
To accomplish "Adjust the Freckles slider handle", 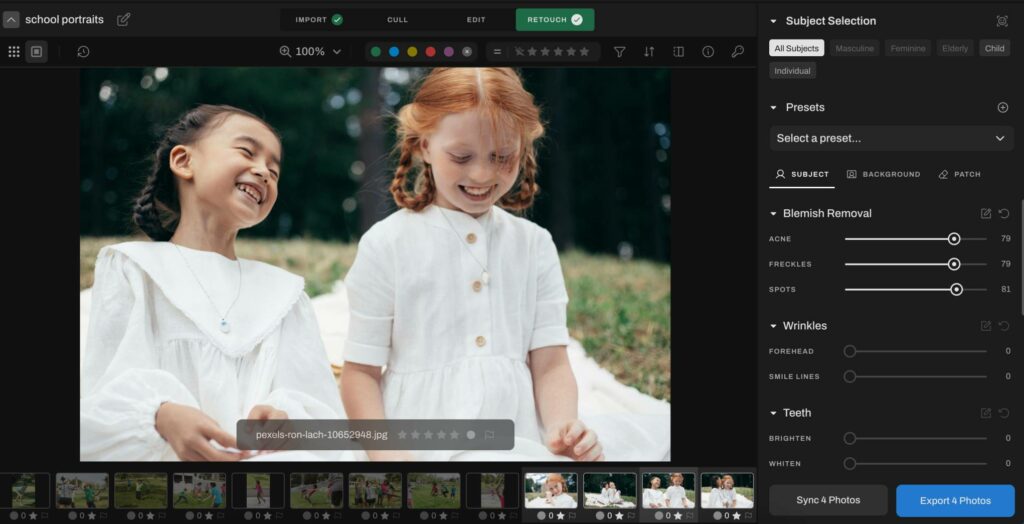I will (954, 265).
